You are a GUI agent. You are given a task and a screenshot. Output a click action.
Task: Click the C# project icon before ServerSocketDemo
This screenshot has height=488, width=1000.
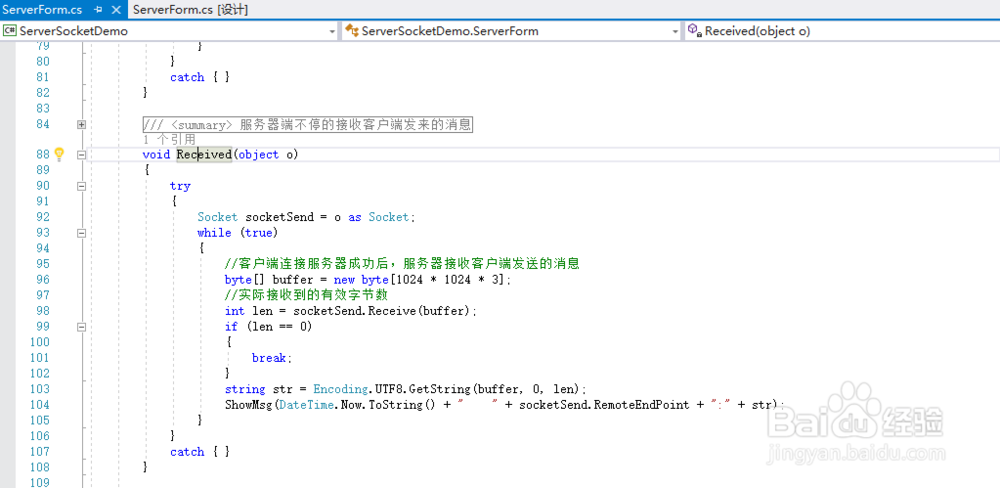pyautogui.click(x=10, y=31)
